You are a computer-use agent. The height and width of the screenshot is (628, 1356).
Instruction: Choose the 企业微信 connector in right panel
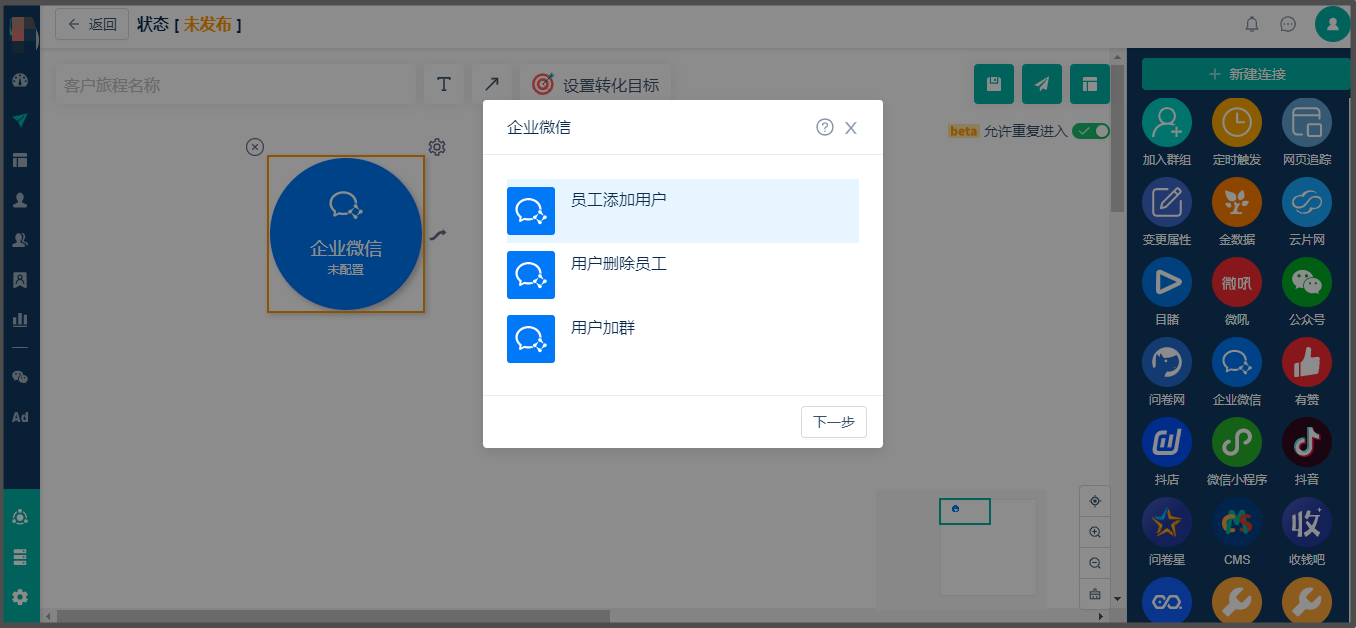tap(1237, 363)
